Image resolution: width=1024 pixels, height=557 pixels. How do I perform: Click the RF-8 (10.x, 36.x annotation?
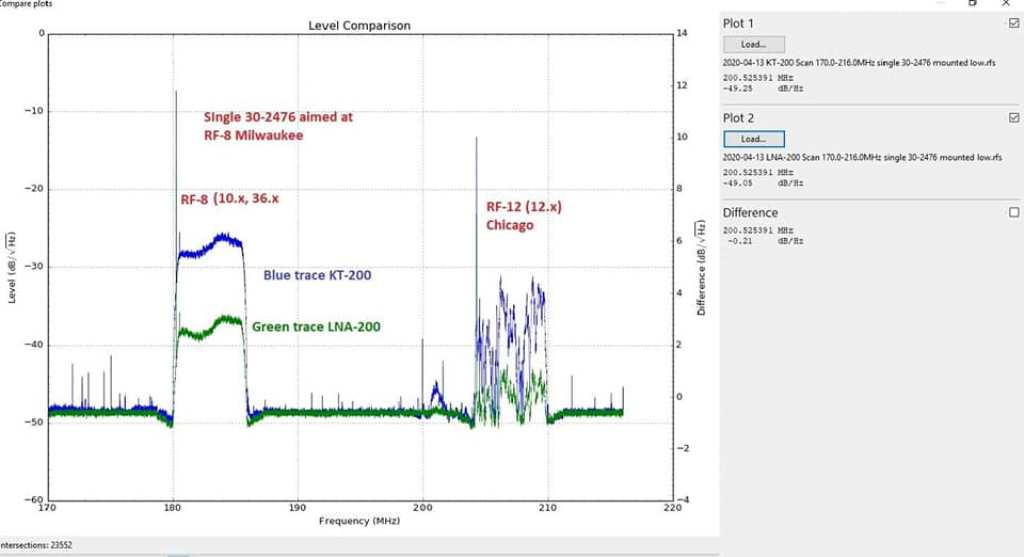click(x=229, y=199)
